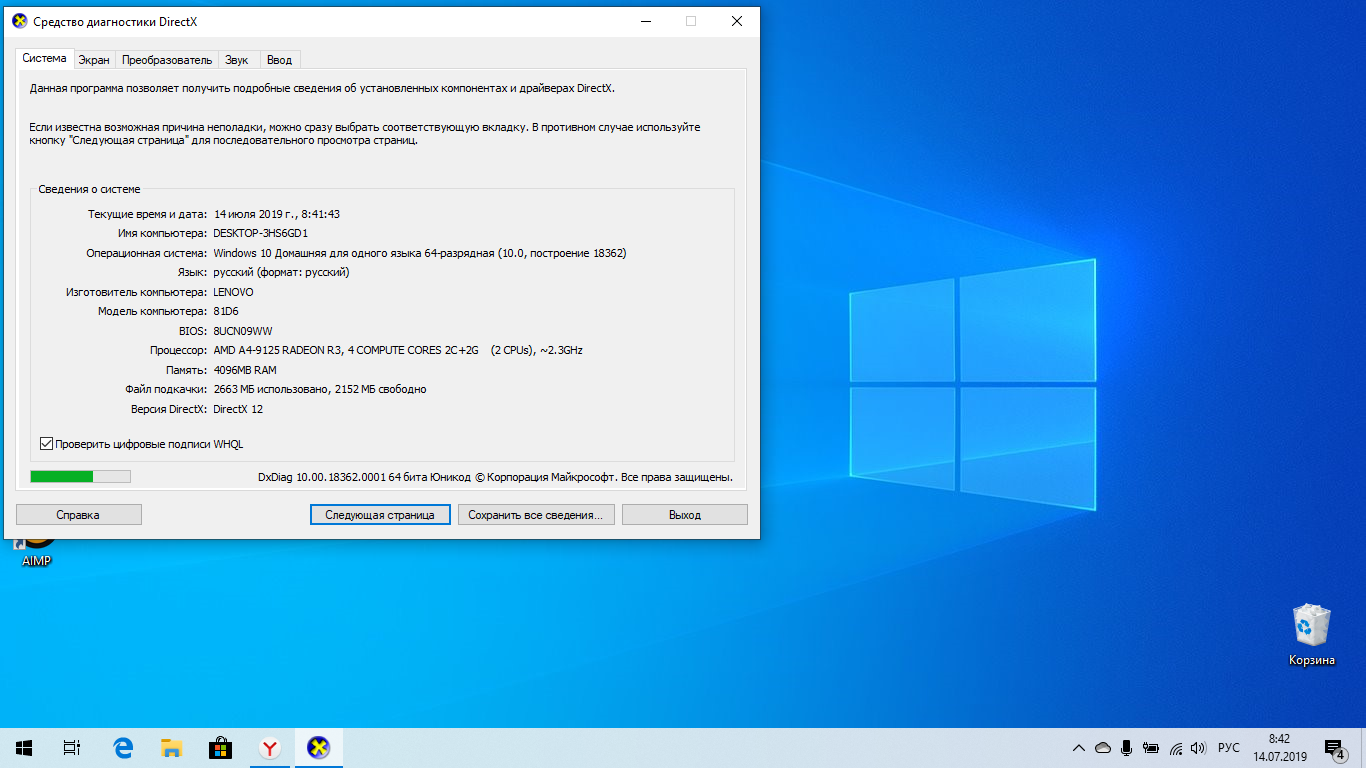
Task: Click the DirectX Diagnostic taskbar button
Action: pyautogui.click(x=318, y=747)
